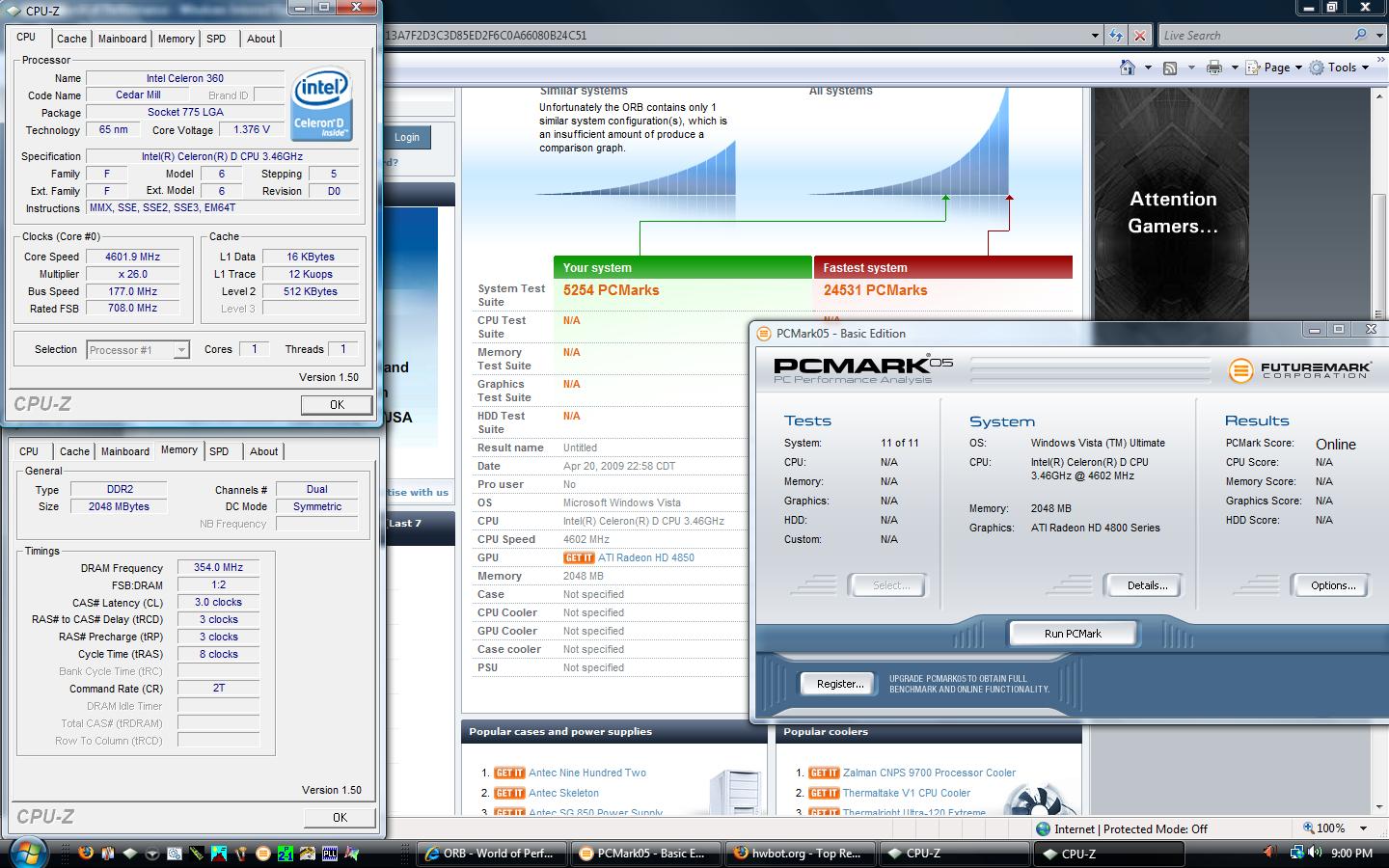Click the network icon in system tray
This screenshot has width=1389, height=868.
[x=1297, y=853]
